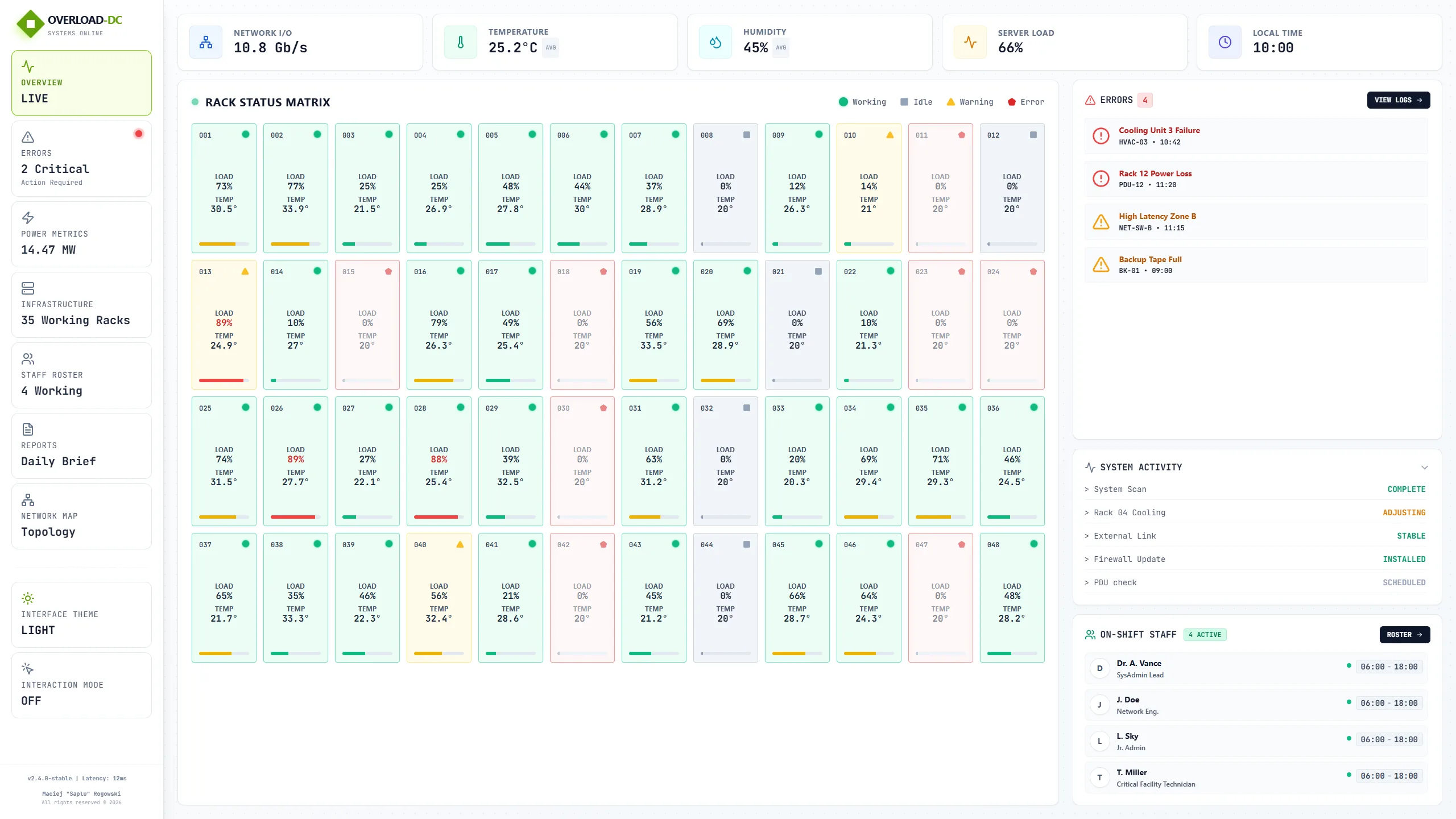Click the Cooling Unit 3 Failure alert icon
The width and height of the screenshot is (1456, 819).
[1101, 136]
